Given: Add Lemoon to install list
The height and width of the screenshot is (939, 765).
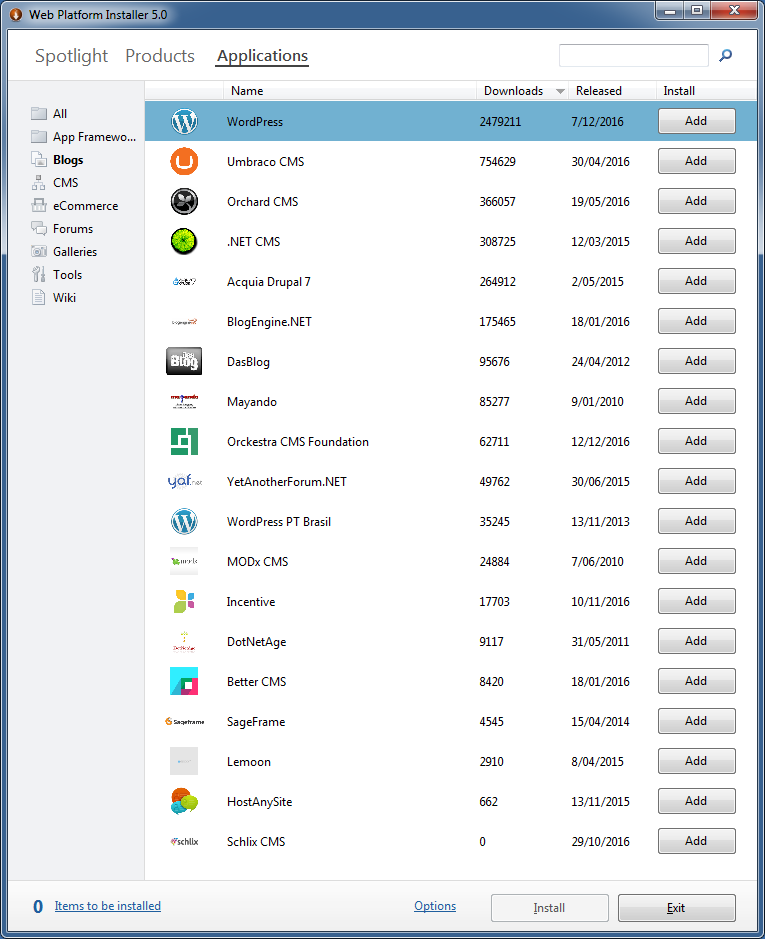Looking at the screenshot, I should [697, 761].
